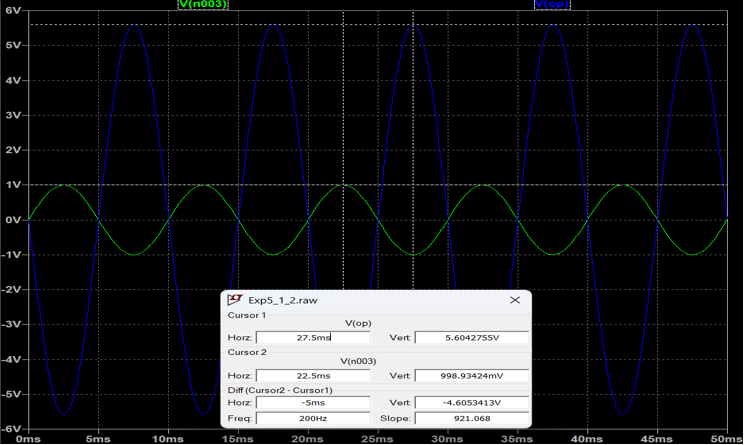Image resolution: width=744 pixels, height=445 pixels.
Task: Click the Cursor 2 Horz field showing 22.5ms
Action: (x=312, y=375)
